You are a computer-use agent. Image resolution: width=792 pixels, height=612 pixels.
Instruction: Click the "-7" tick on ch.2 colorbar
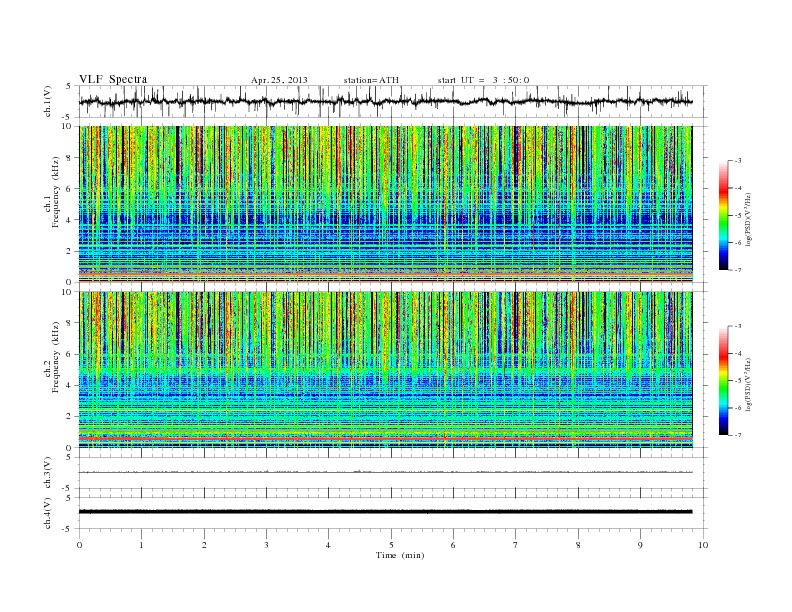coord(737,435)
